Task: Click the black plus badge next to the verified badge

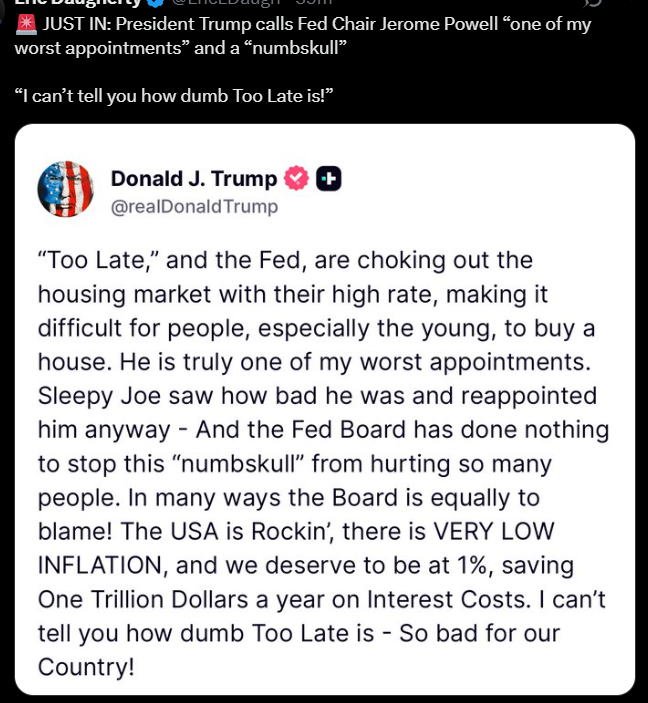Action: [x=329, y=179]
